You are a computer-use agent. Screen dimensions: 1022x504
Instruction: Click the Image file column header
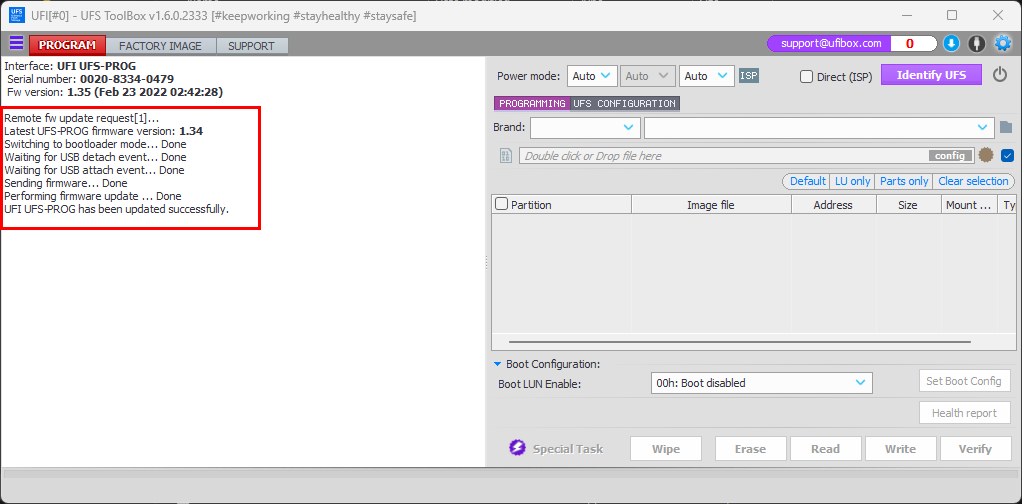[711, 205]
